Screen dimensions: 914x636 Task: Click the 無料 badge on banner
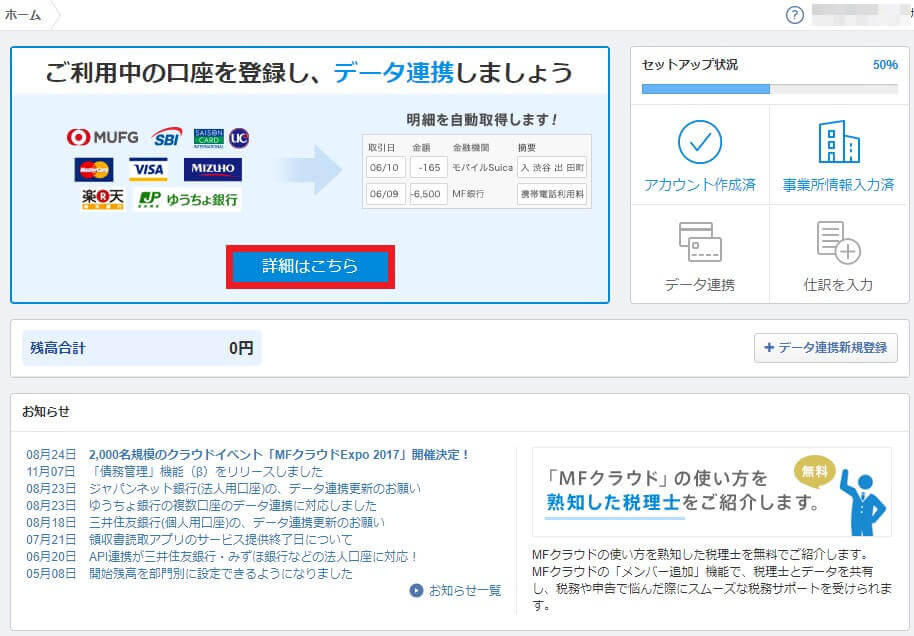pyautogui.click(x=815, y=470)
